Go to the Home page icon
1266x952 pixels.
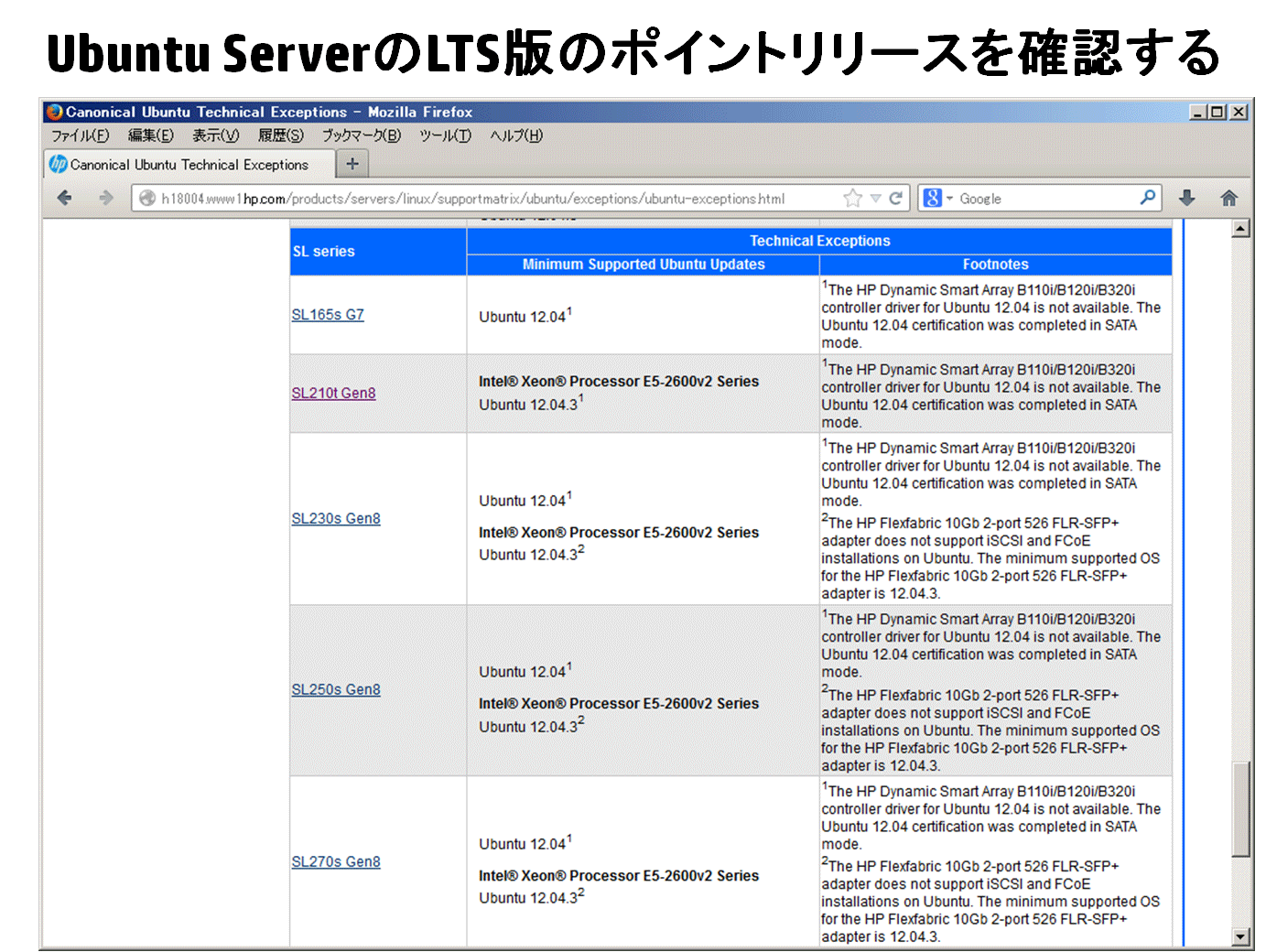click(x=1229, y=198)
